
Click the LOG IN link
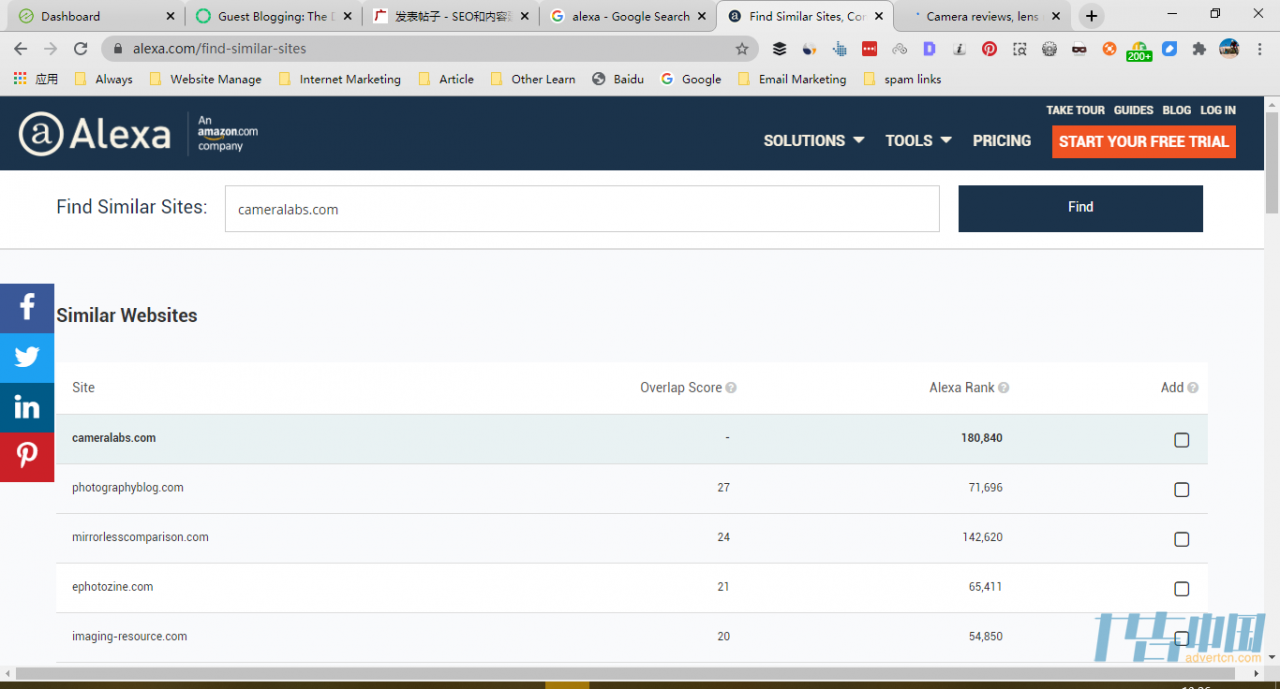(x=1218, y=110)
